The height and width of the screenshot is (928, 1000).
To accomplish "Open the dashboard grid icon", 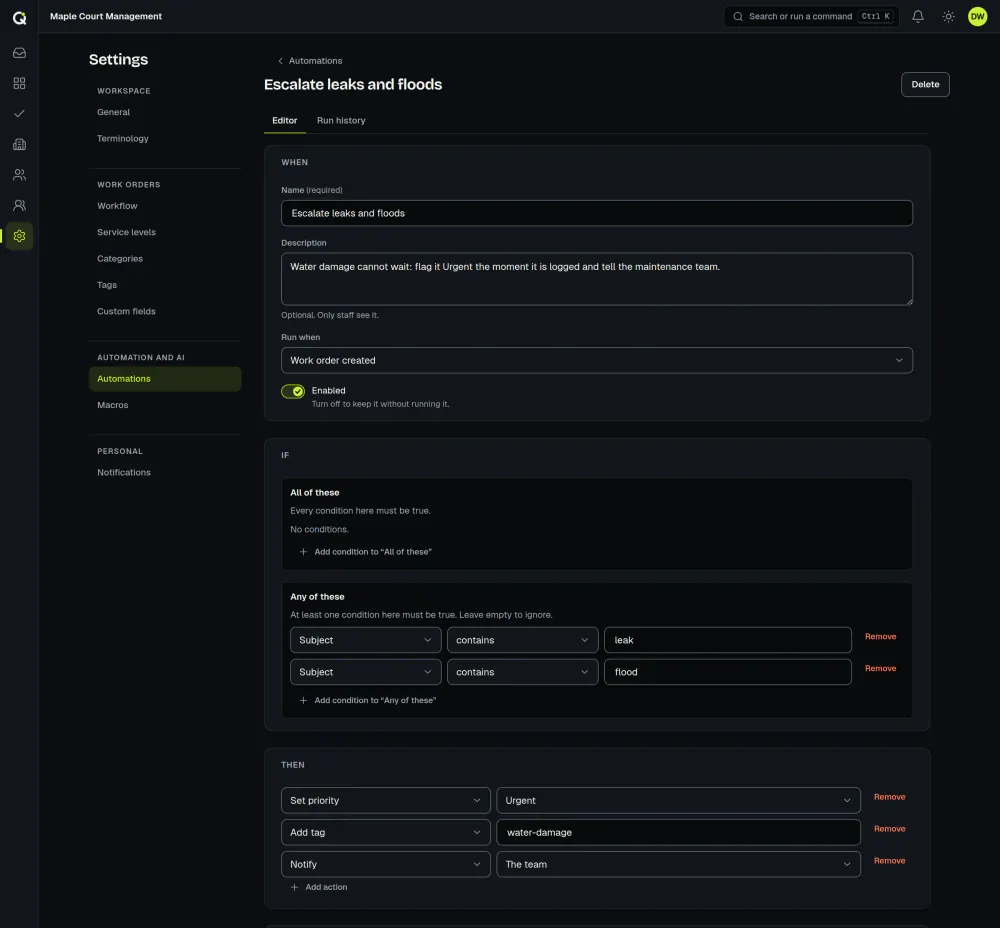I will tap(19, 84).
